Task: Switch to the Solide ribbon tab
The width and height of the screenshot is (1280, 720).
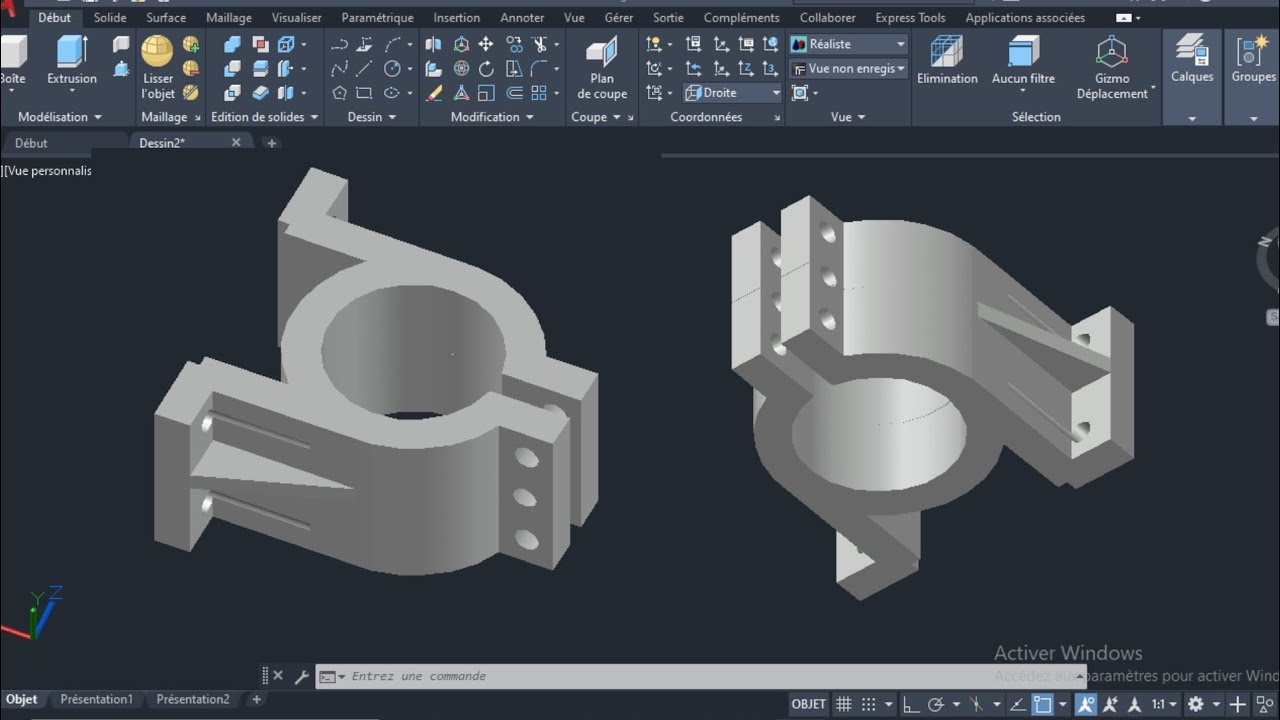Action: coord(110,18)
